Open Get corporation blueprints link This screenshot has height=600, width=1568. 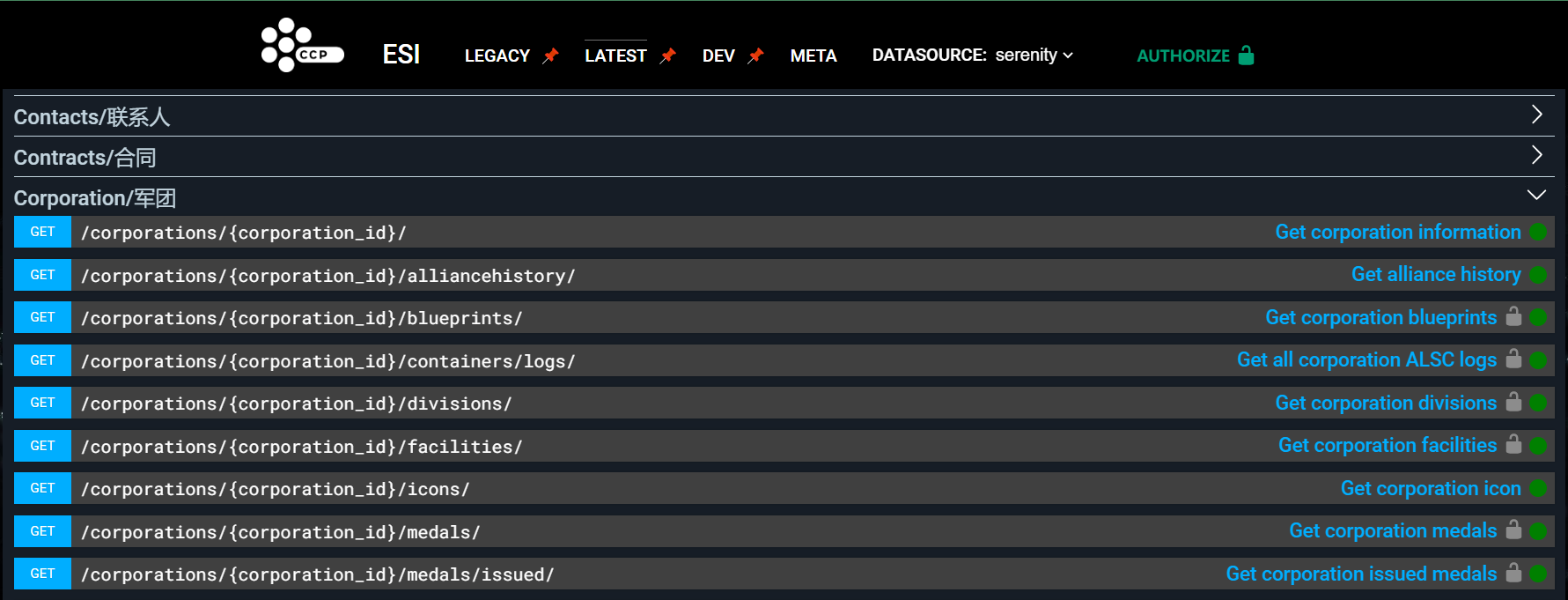coord(1380,317)
